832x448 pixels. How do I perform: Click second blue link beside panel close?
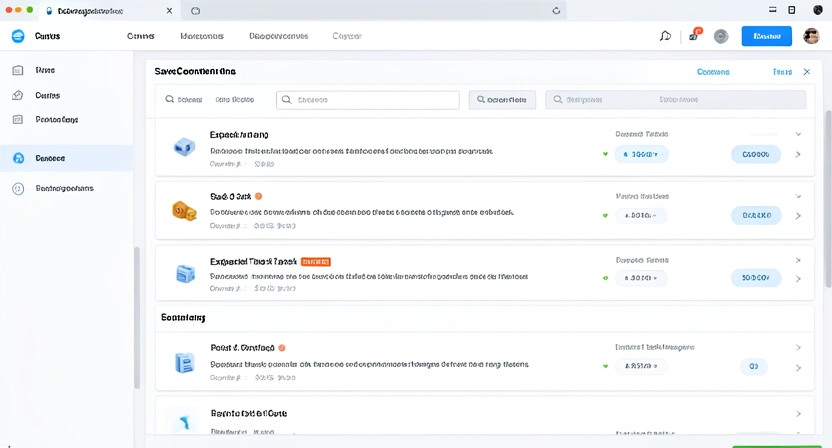coord(782,72)
